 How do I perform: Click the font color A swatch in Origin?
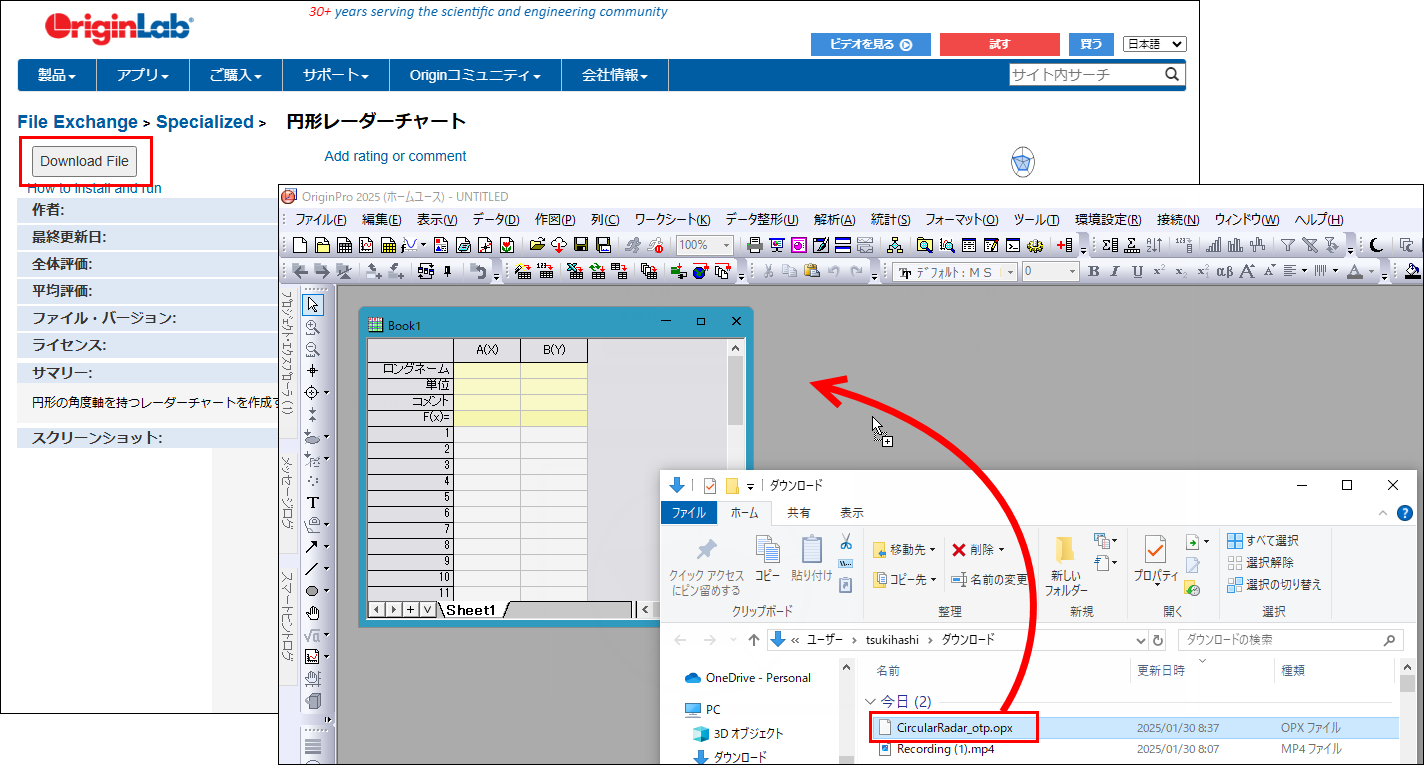tap(1354, 271)
